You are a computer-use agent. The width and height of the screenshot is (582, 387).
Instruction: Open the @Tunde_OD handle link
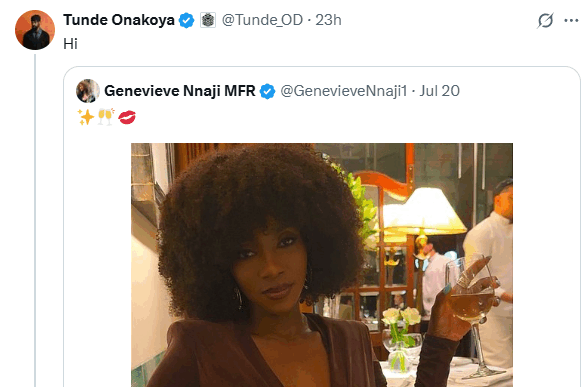pos(262,20)
